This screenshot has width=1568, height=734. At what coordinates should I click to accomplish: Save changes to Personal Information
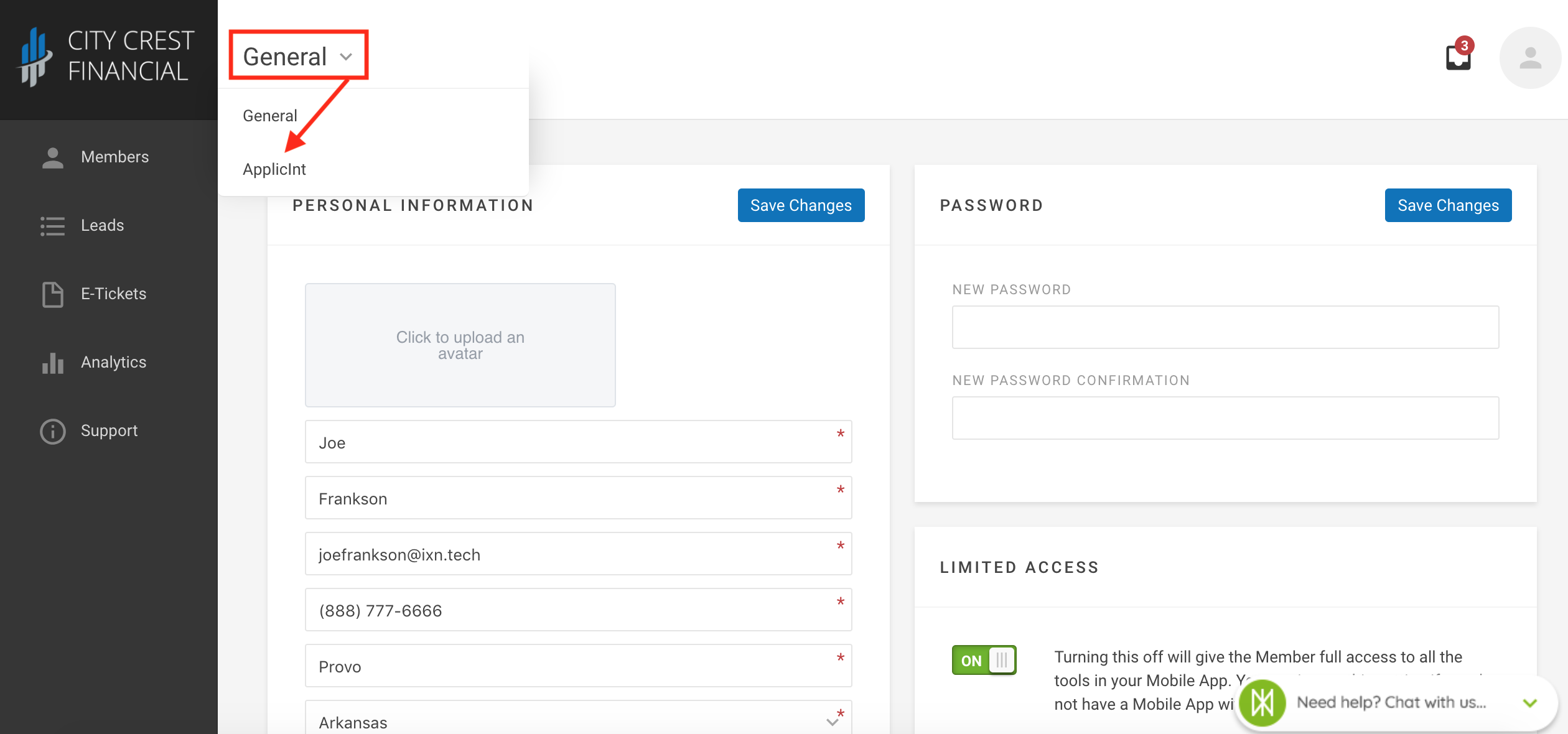pos(801,205)
